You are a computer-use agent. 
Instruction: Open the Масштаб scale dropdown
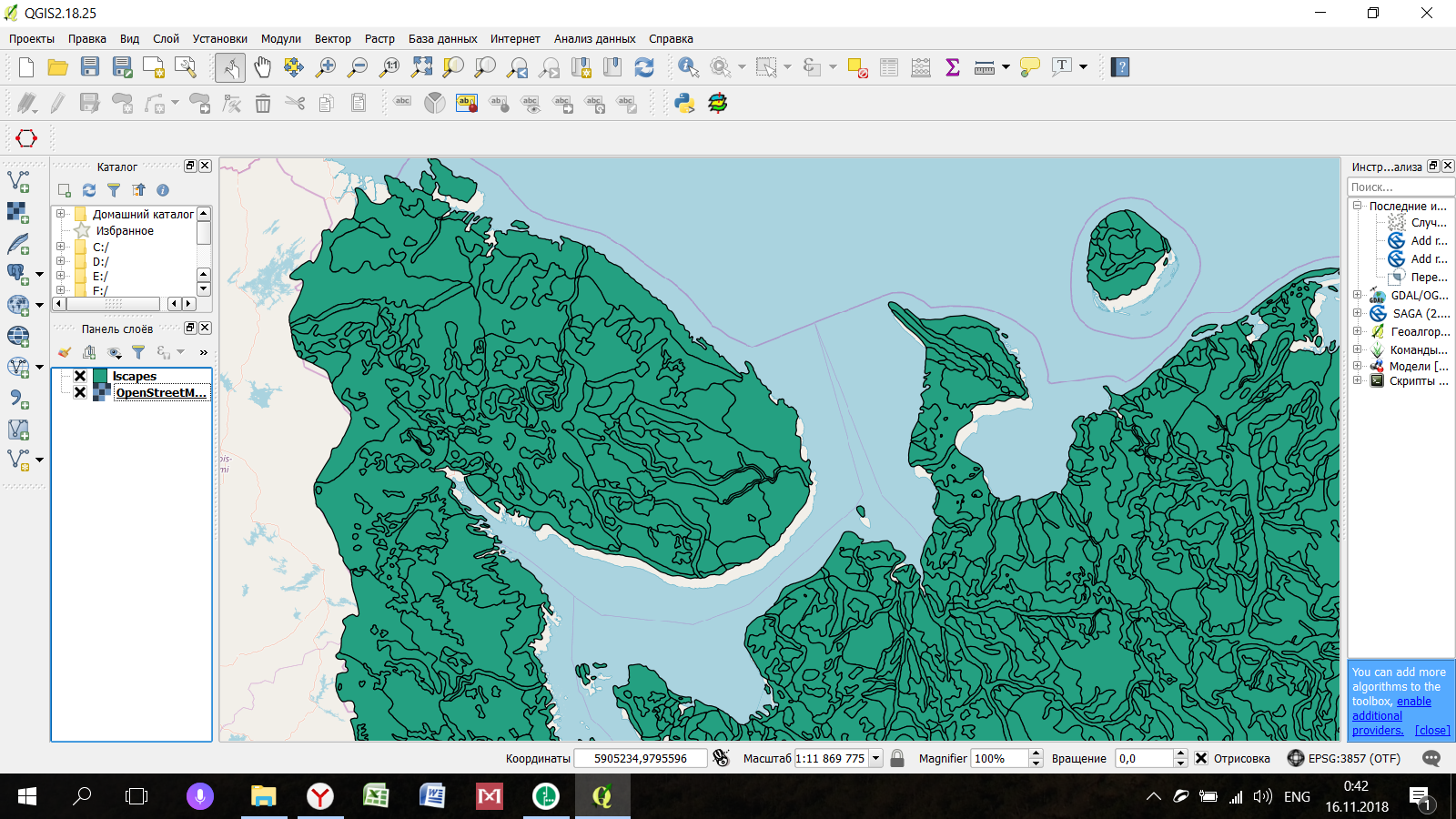click(875, 758)
